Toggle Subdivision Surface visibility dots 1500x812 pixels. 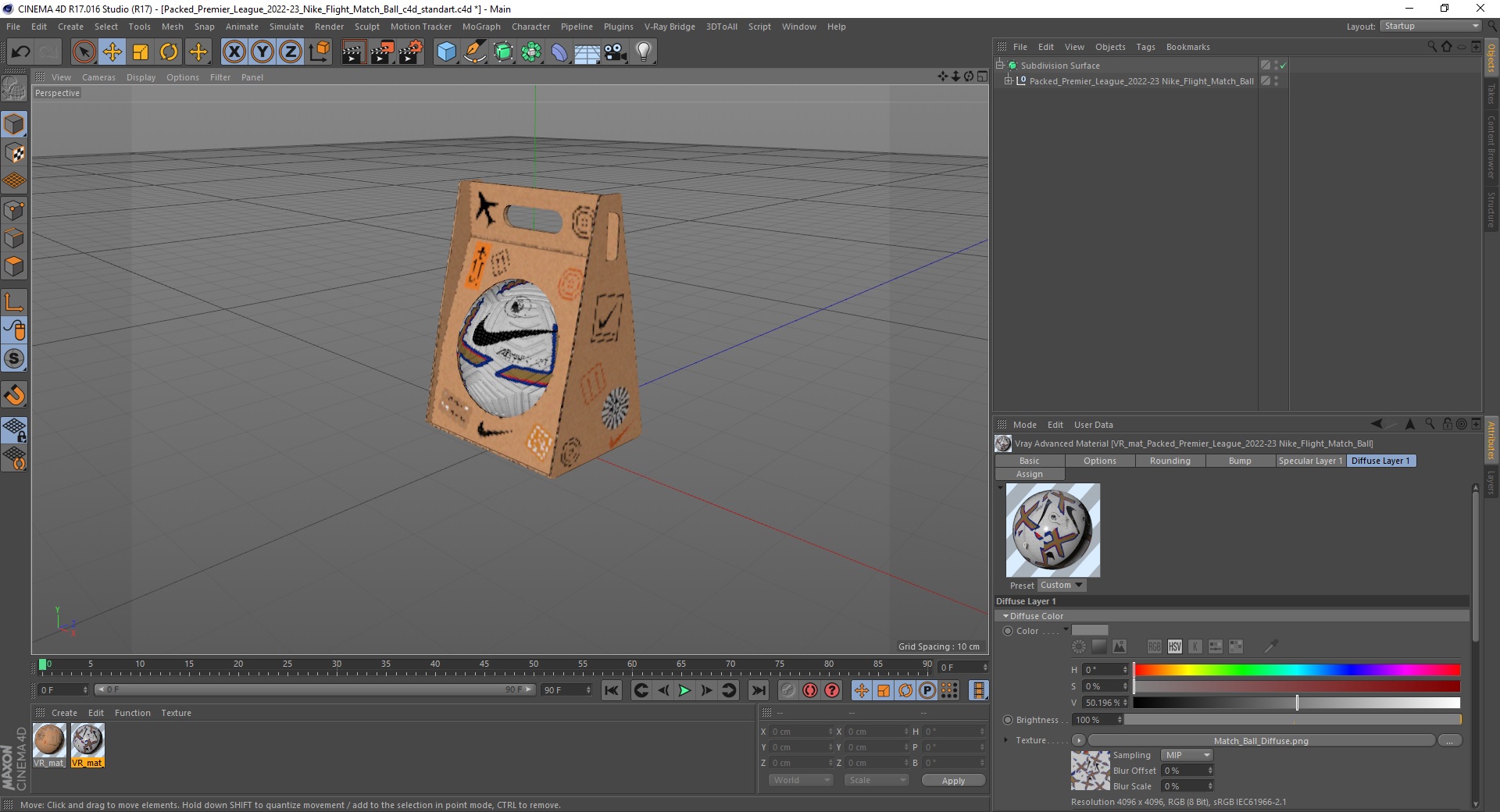(x=1276, y=66)
